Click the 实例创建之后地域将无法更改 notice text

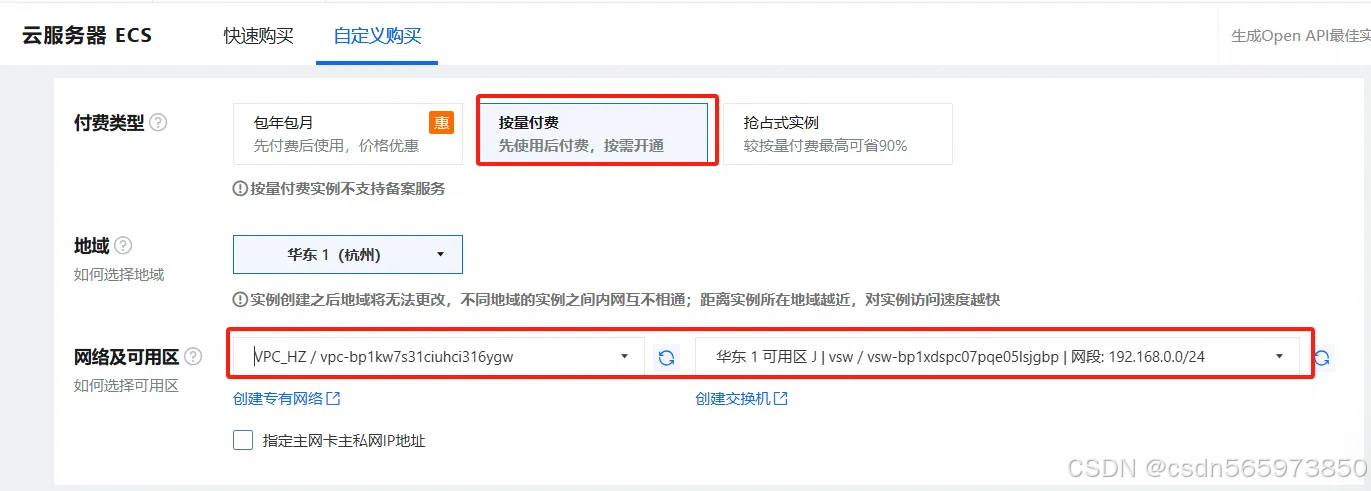625,299
